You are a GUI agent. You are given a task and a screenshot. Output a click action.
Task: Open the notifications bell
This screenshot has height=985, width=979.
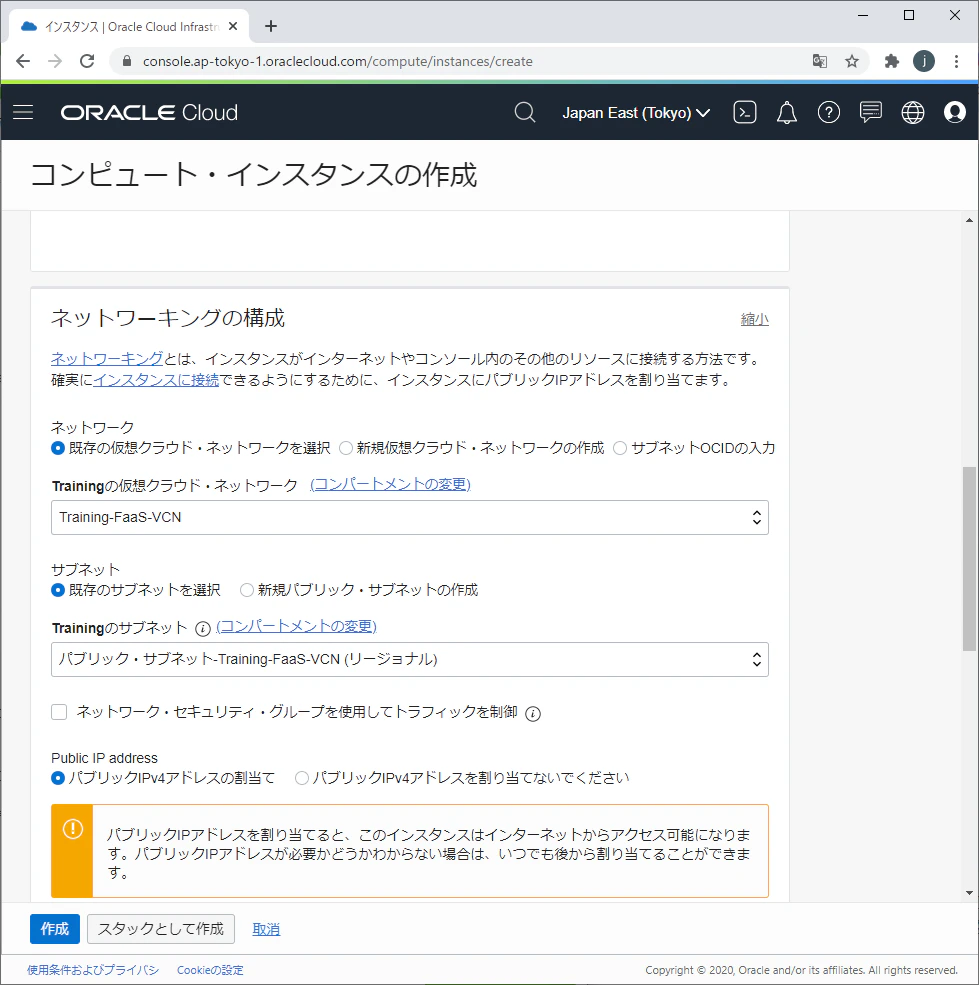787,113
